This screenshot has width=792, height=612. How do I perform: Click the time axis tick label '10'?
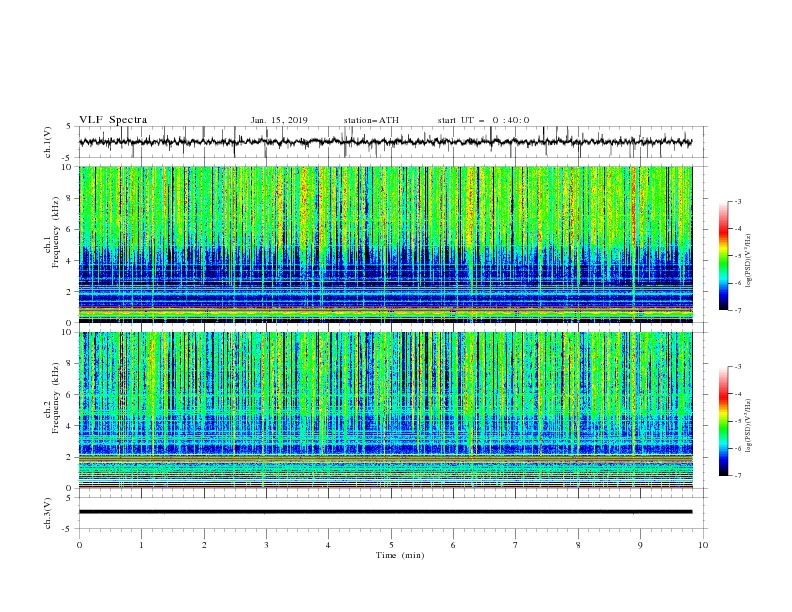pos(703,545)
